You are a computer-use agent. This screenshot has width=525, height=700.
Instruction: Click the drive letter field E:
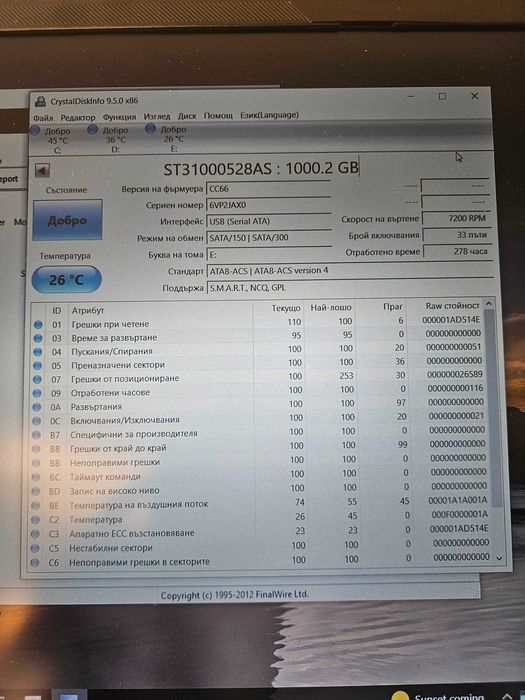pos(269,254)
